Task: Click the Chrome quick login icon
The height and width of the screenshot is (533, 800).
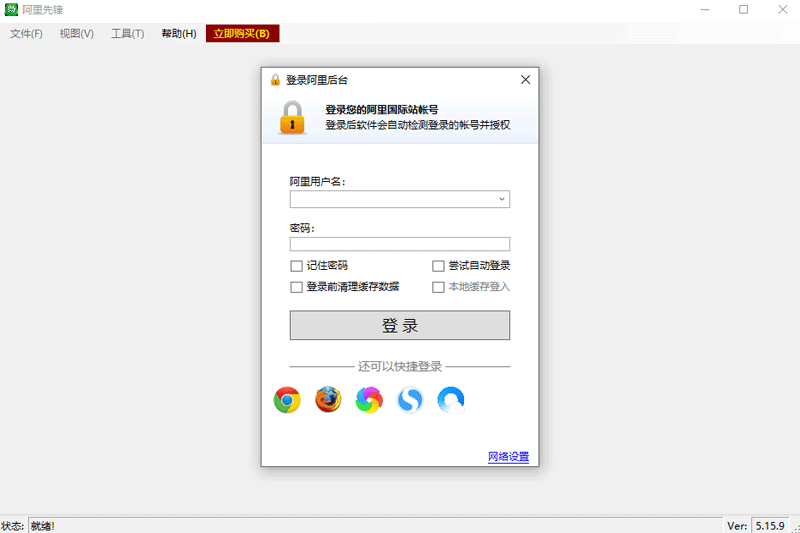Action: click(287, 400)
